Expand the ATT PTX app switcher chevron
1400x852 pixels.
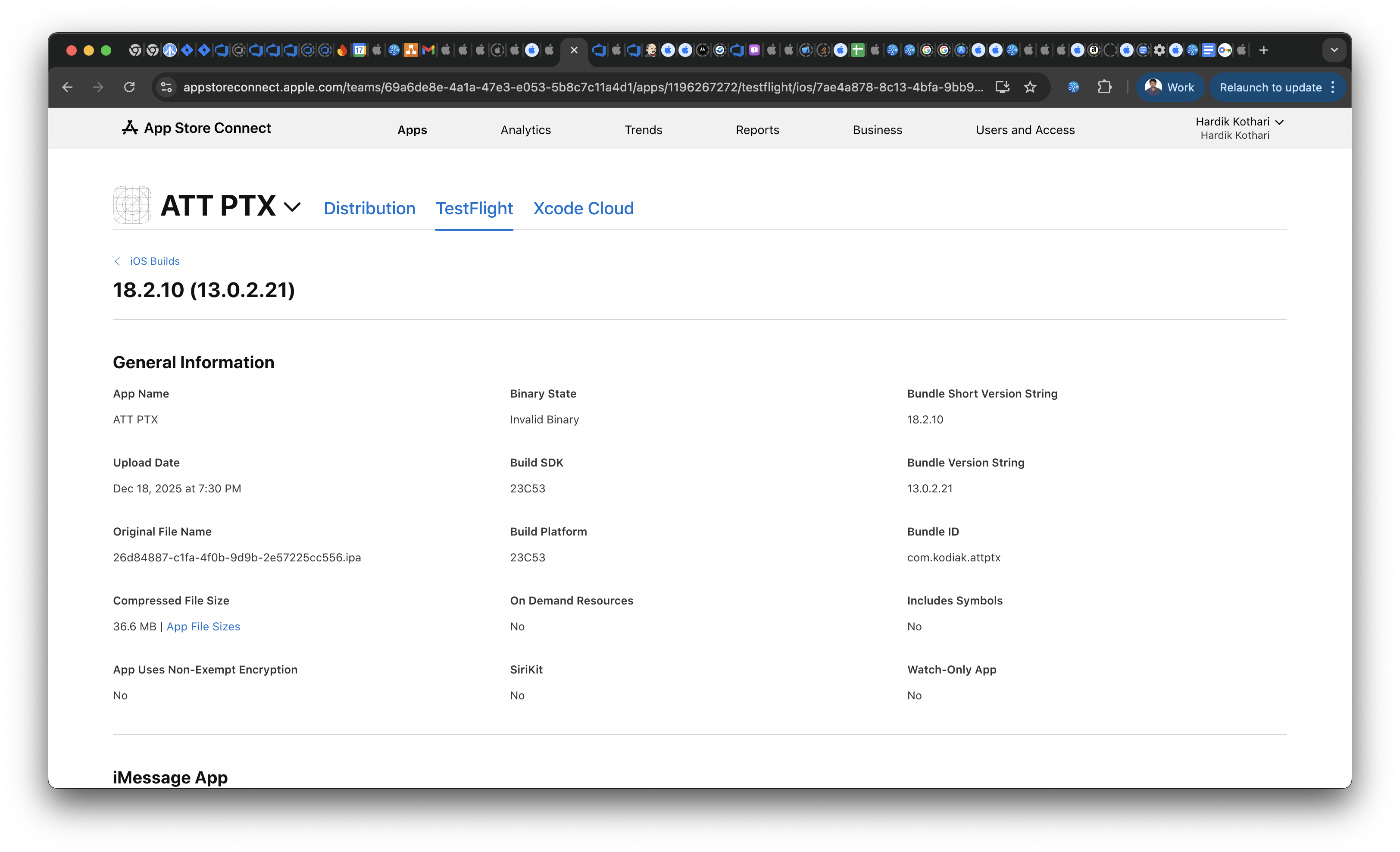click(292, 207)
